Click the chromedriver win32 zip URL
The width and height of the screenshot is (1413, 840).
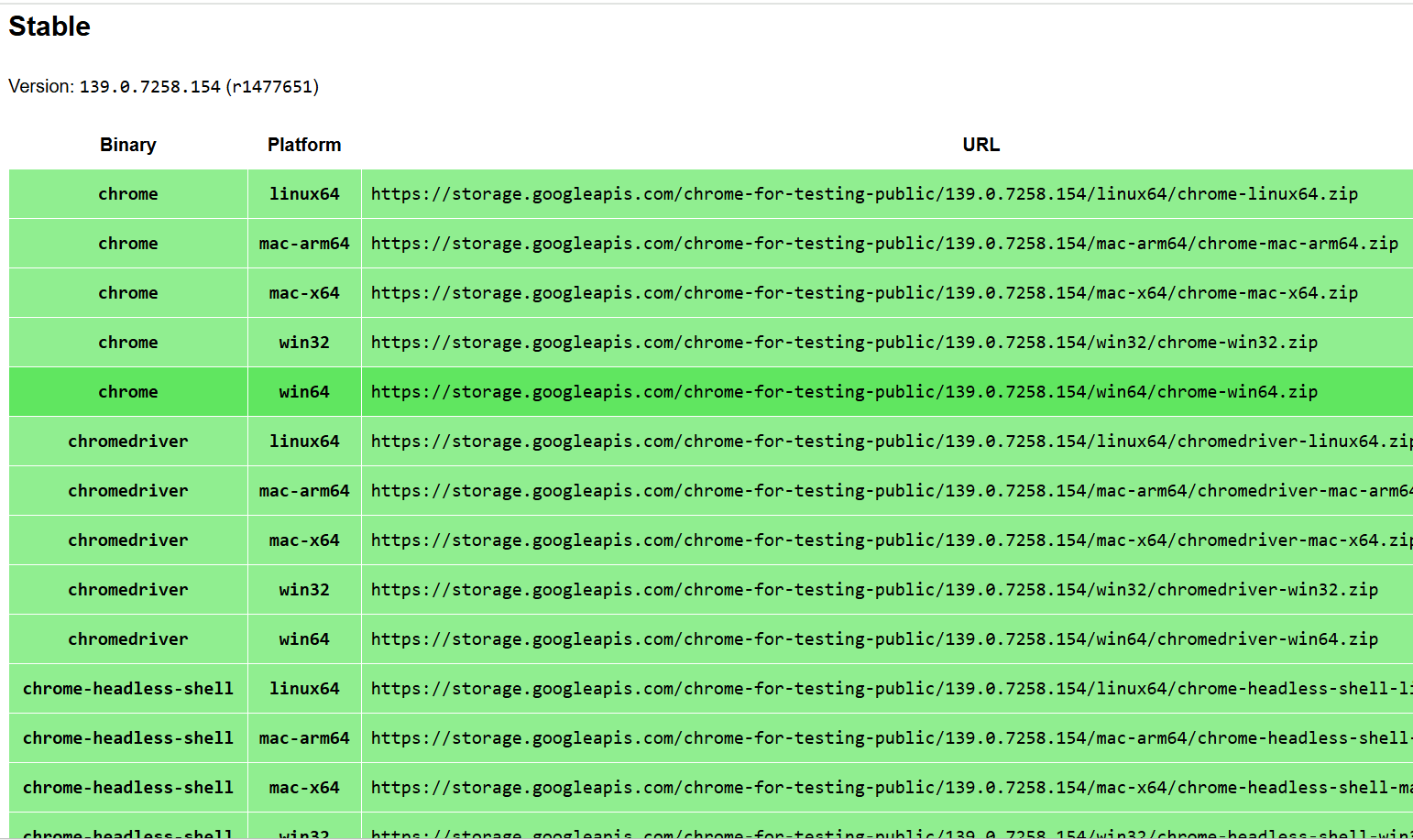pyautogui.click(x=874, y=590)
